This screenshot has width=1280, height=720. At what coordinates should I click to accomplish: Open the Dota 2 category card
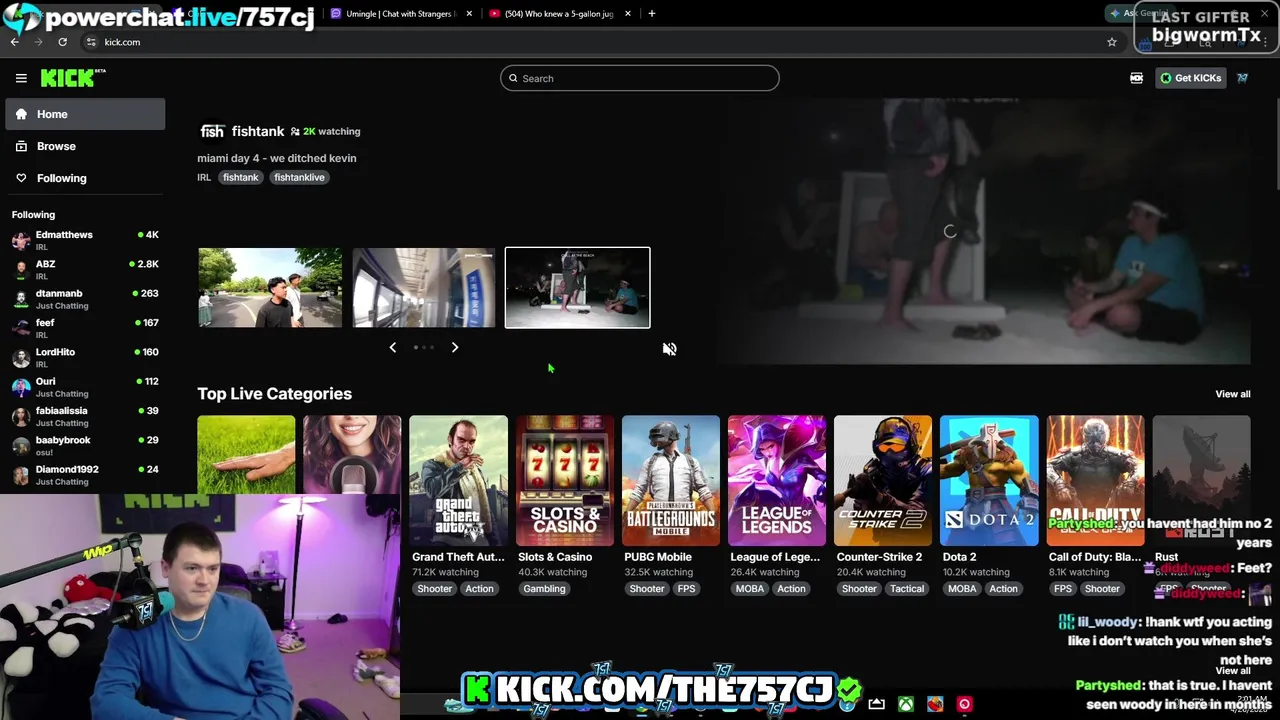point(989,481)
